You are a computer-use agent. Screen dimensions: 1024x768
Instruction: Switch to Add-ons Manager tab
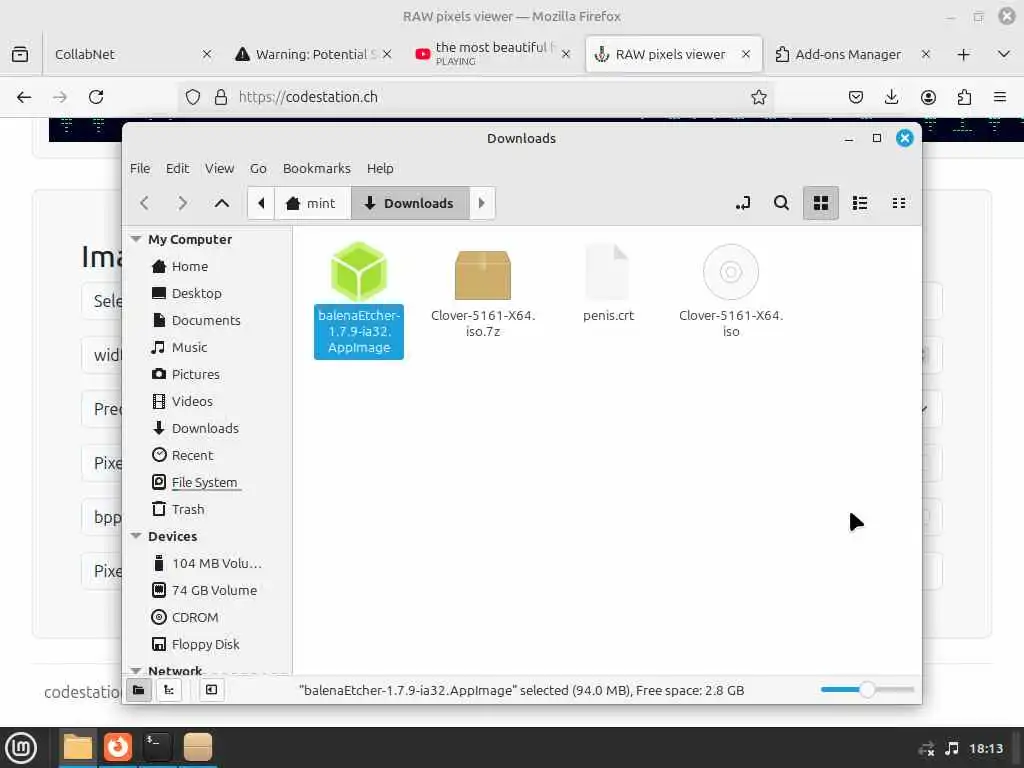849,54
